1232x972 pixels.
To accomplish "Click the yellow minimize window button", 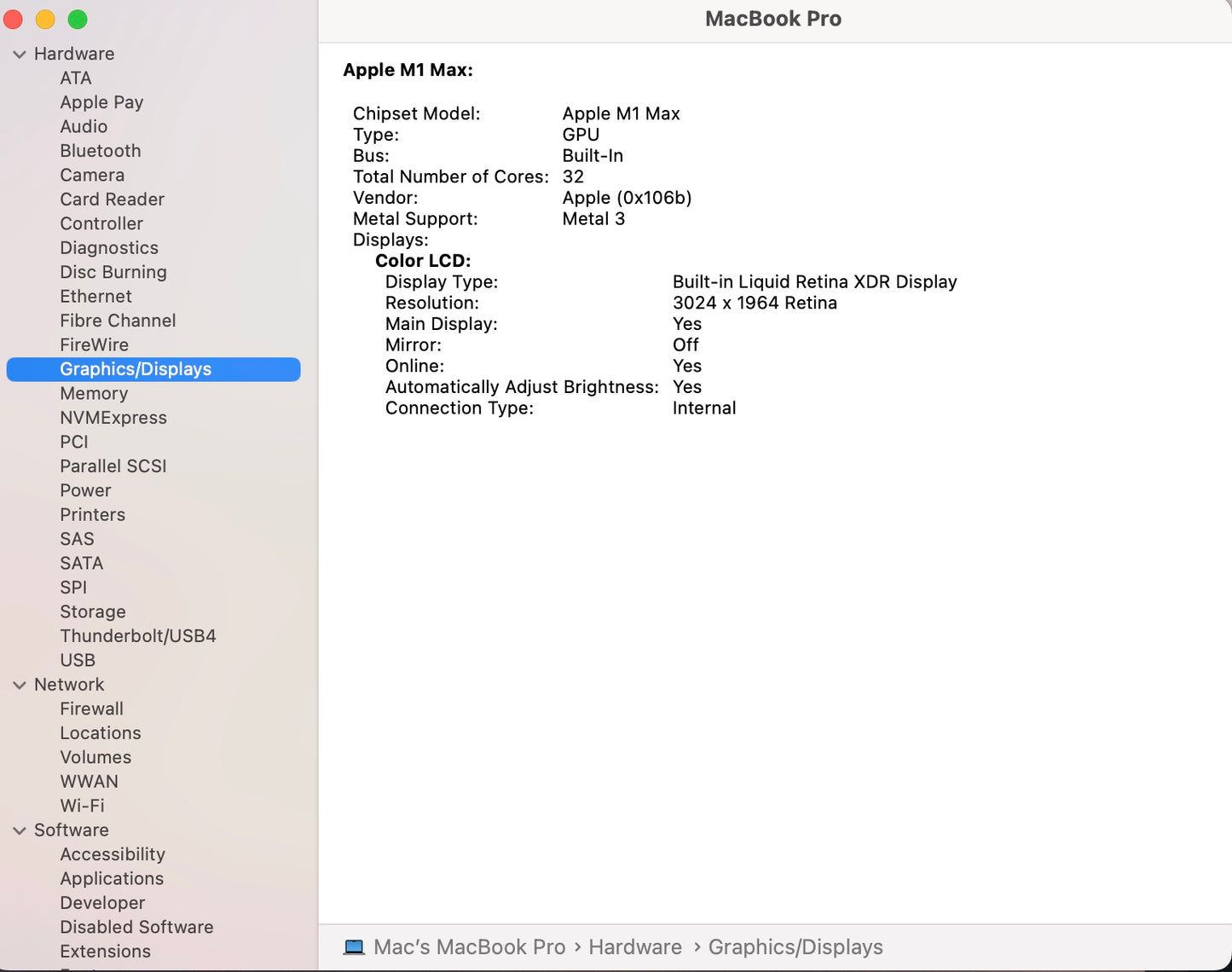I will click(x=45, y=20).
